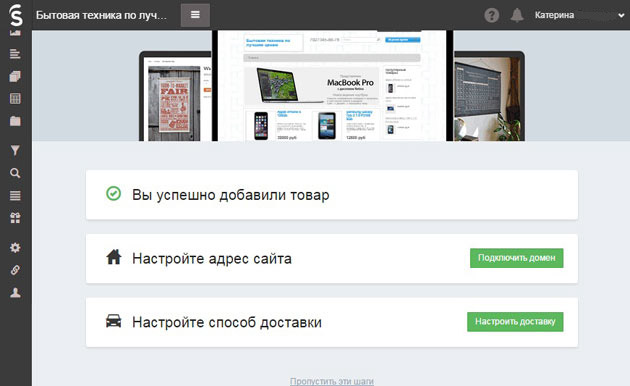The height and width of the screenshot is (386, 630).
Task: Click the Пропустить эти шаги link
Action: pos(332,381)
